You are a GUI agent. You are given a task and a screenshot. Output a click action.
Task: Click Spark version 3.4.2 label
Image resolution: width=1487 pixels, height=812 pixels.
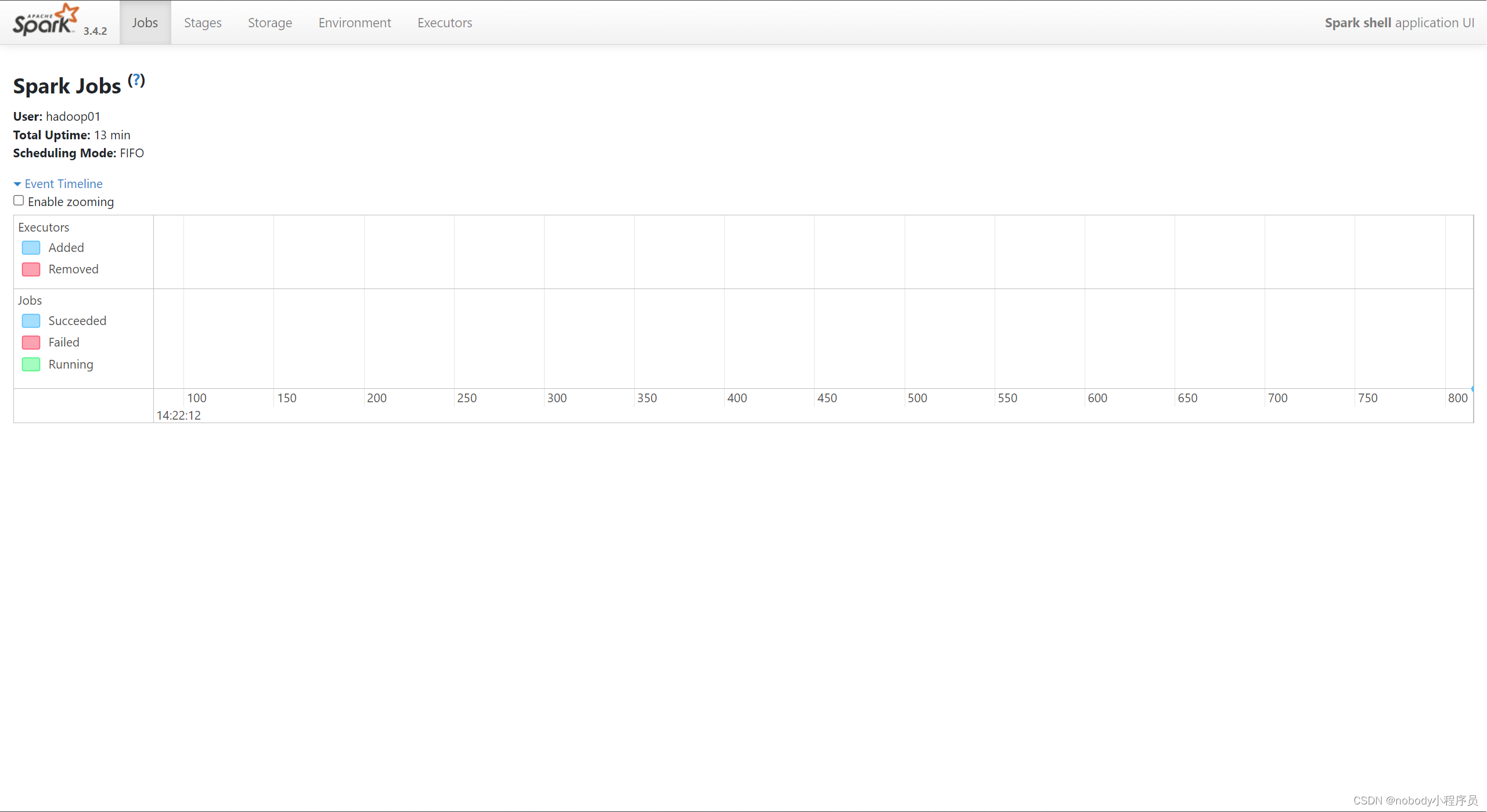coord(95,31)
